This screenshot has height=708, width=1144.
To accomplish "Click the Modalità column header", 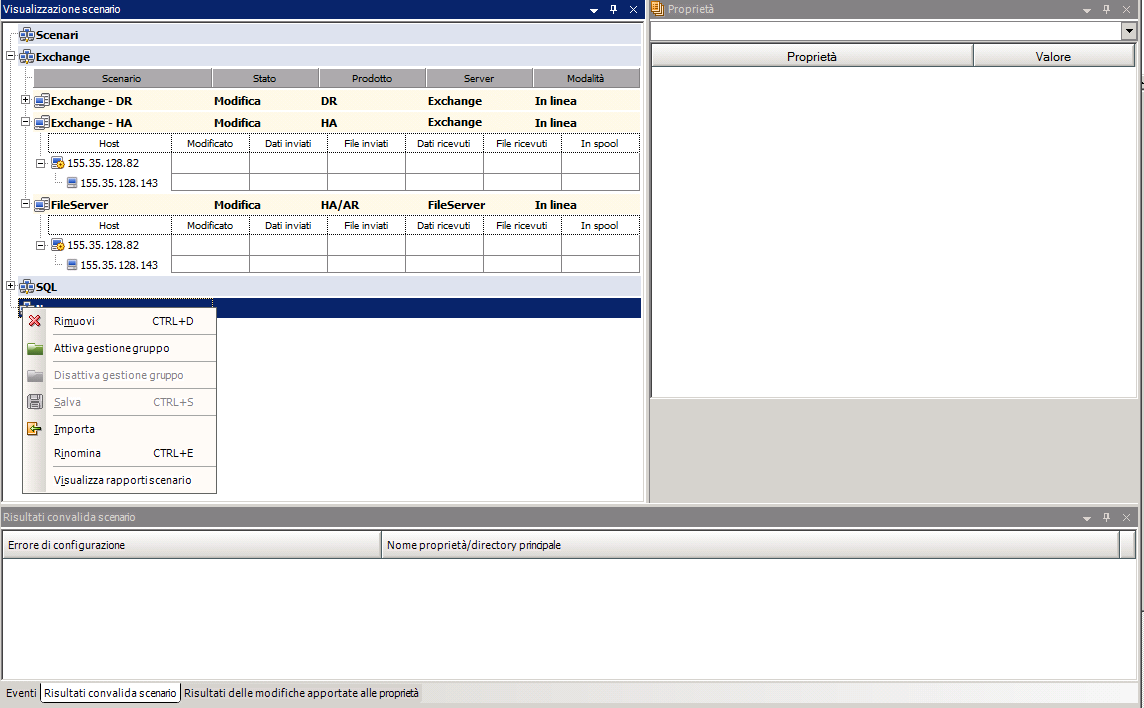I will pos(586,78).
